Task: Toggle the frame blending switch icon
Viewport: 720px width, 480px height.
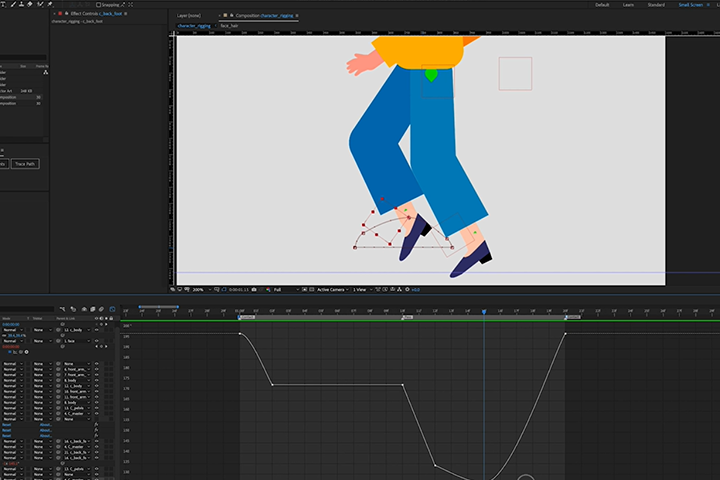Action: (92, 309)
